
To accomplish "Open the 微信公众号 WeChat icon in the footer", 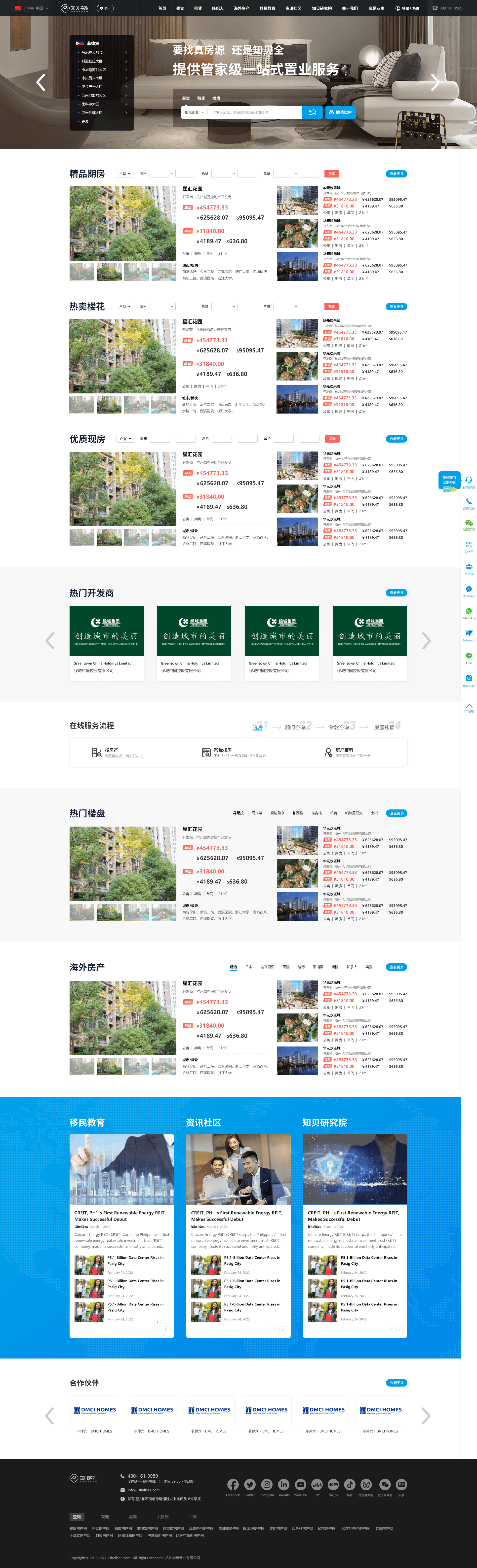I will tap(385, 1485).
